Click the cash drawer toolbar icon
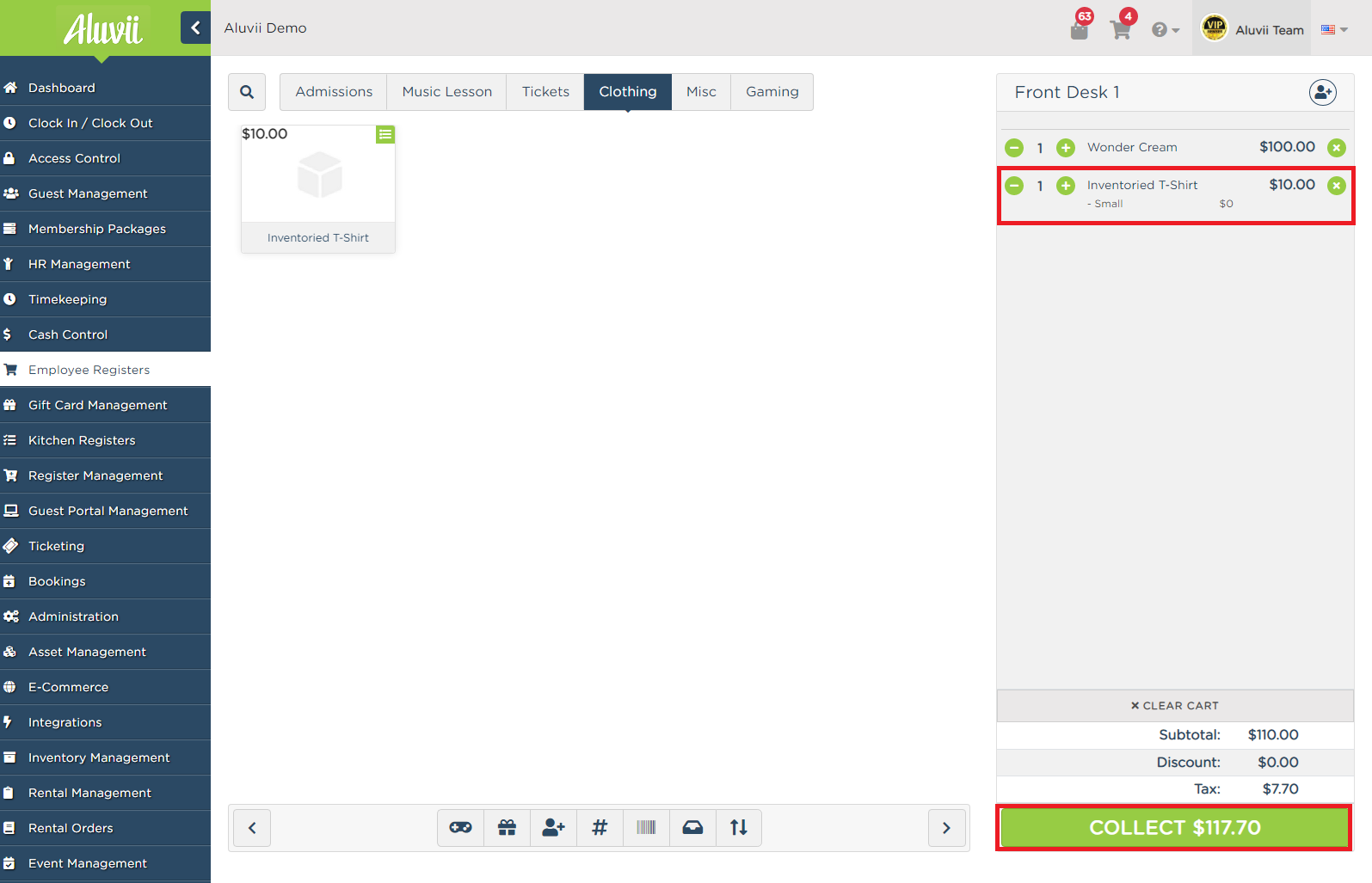Image resolution: width=1372 pixels, height=883 pixels. pyautogui.click(x=692, y=828)
